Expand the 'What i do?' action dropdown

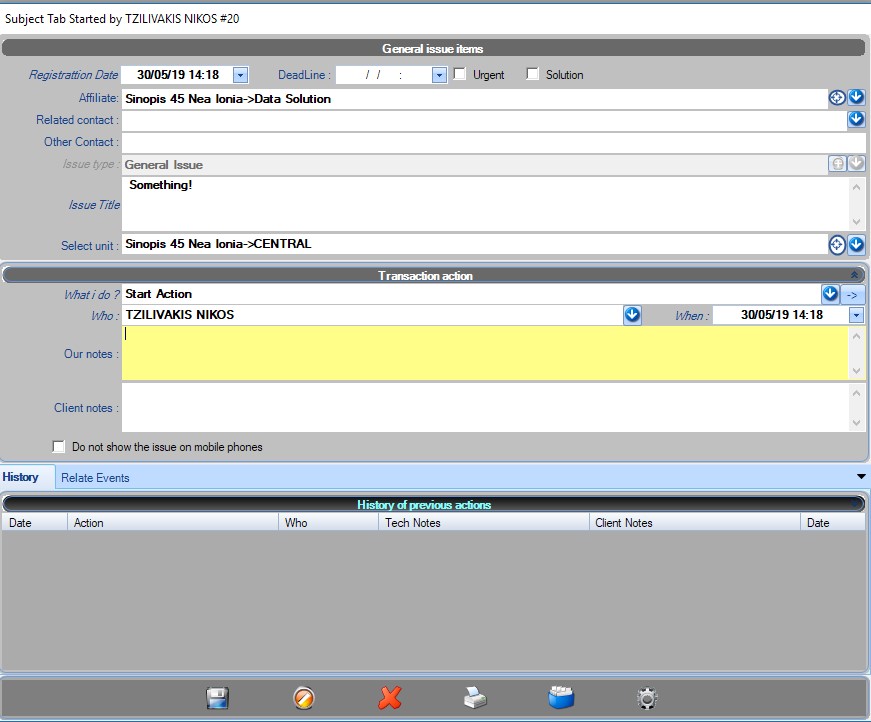[830, 294]
